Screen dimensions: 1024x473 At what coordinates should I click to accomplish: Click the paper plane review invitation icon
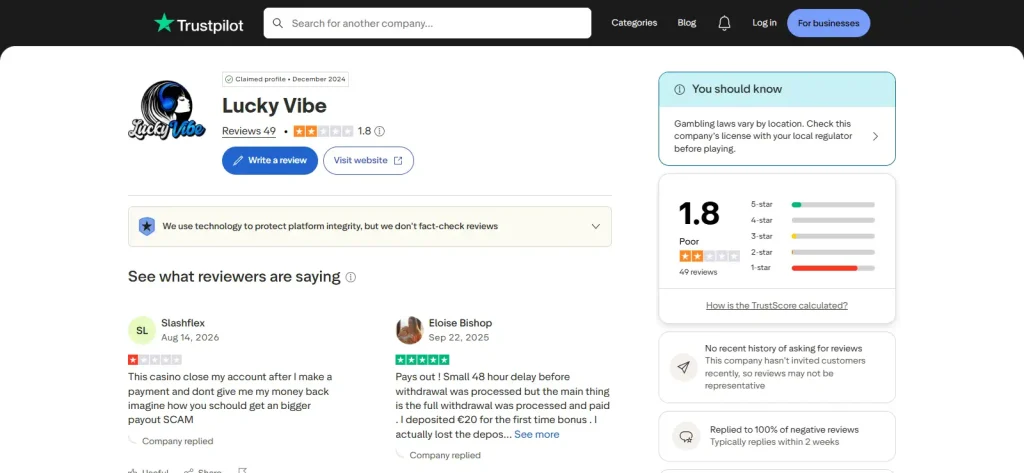pos(683,367)
